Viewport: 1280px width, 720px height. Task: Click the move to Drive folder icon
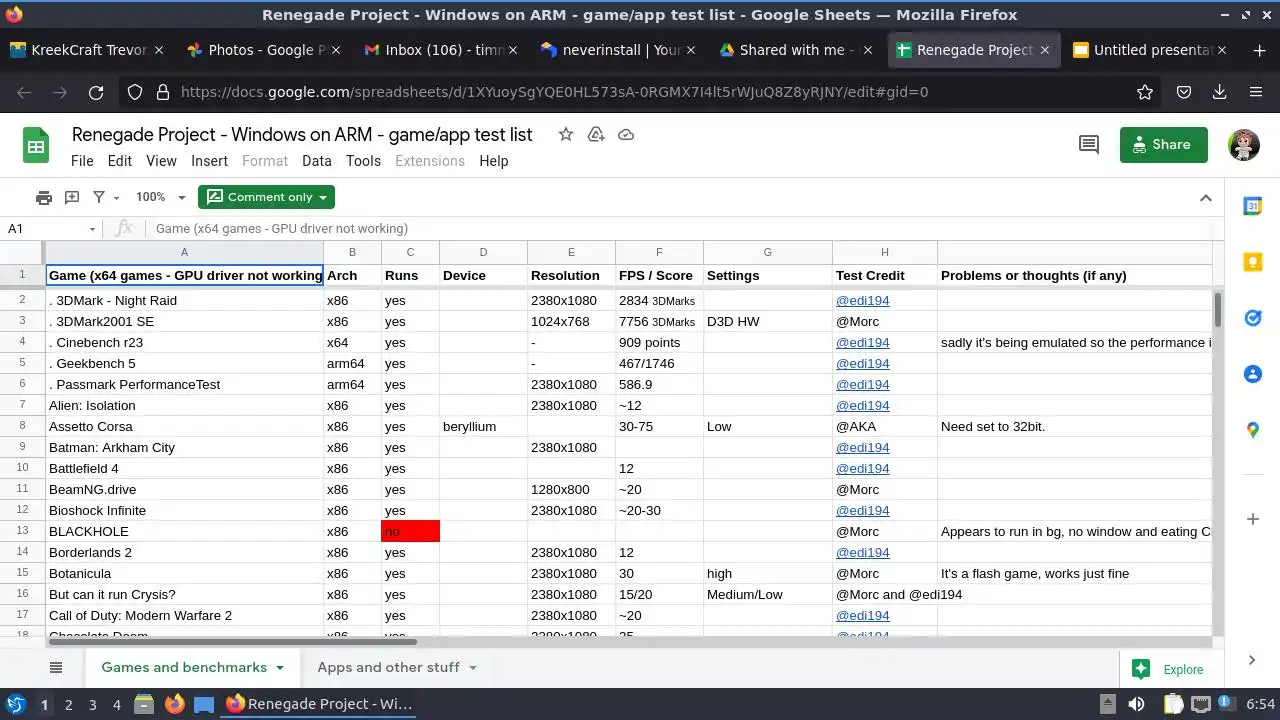coord(596,135)
